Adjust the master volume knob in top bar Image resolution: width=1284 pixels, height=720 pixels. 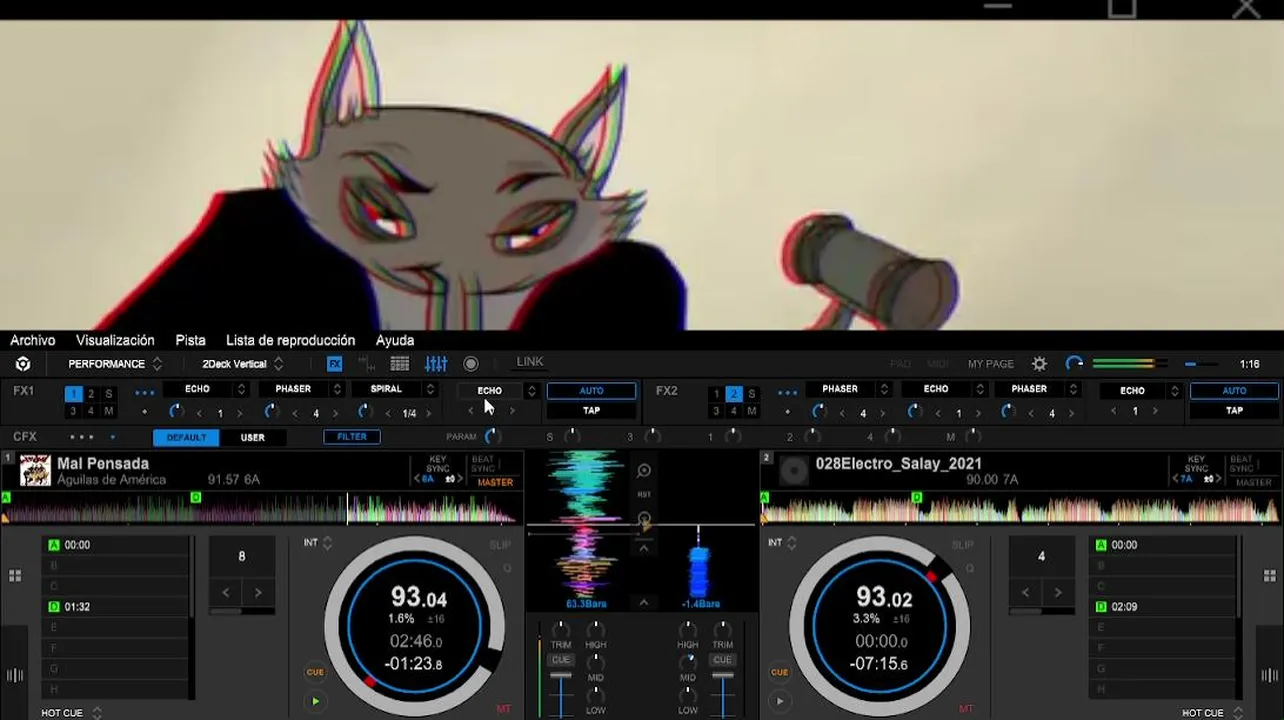(1074, 364)
